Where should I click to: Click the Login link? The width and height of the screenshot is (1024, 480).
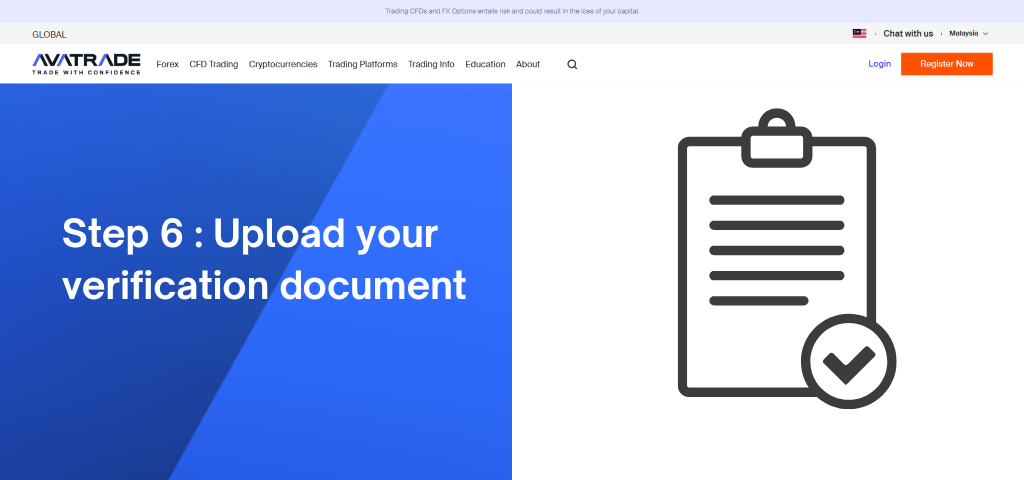tap(879, 63)
